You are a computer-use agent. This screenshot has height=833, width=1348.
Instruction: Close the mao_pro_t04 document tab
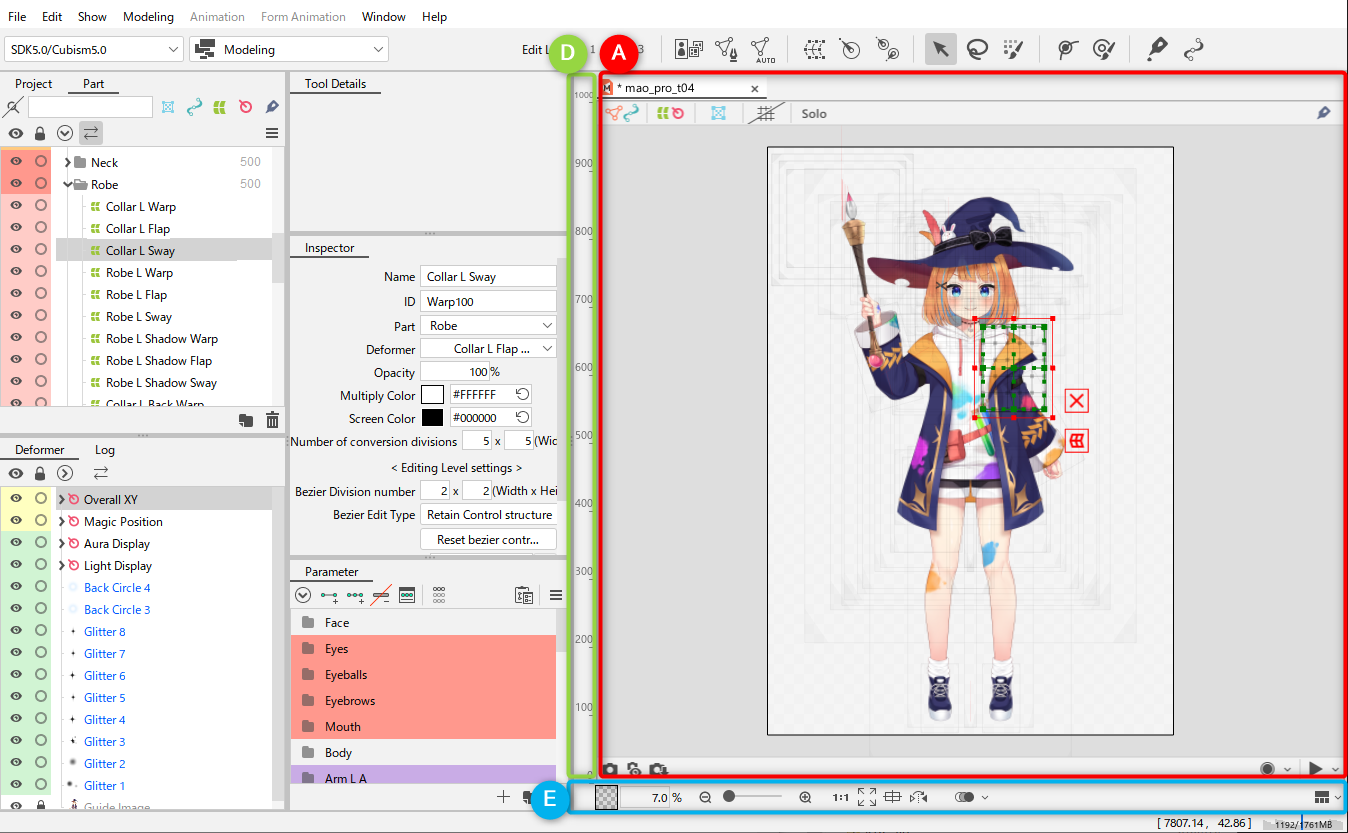click(754, 88)
